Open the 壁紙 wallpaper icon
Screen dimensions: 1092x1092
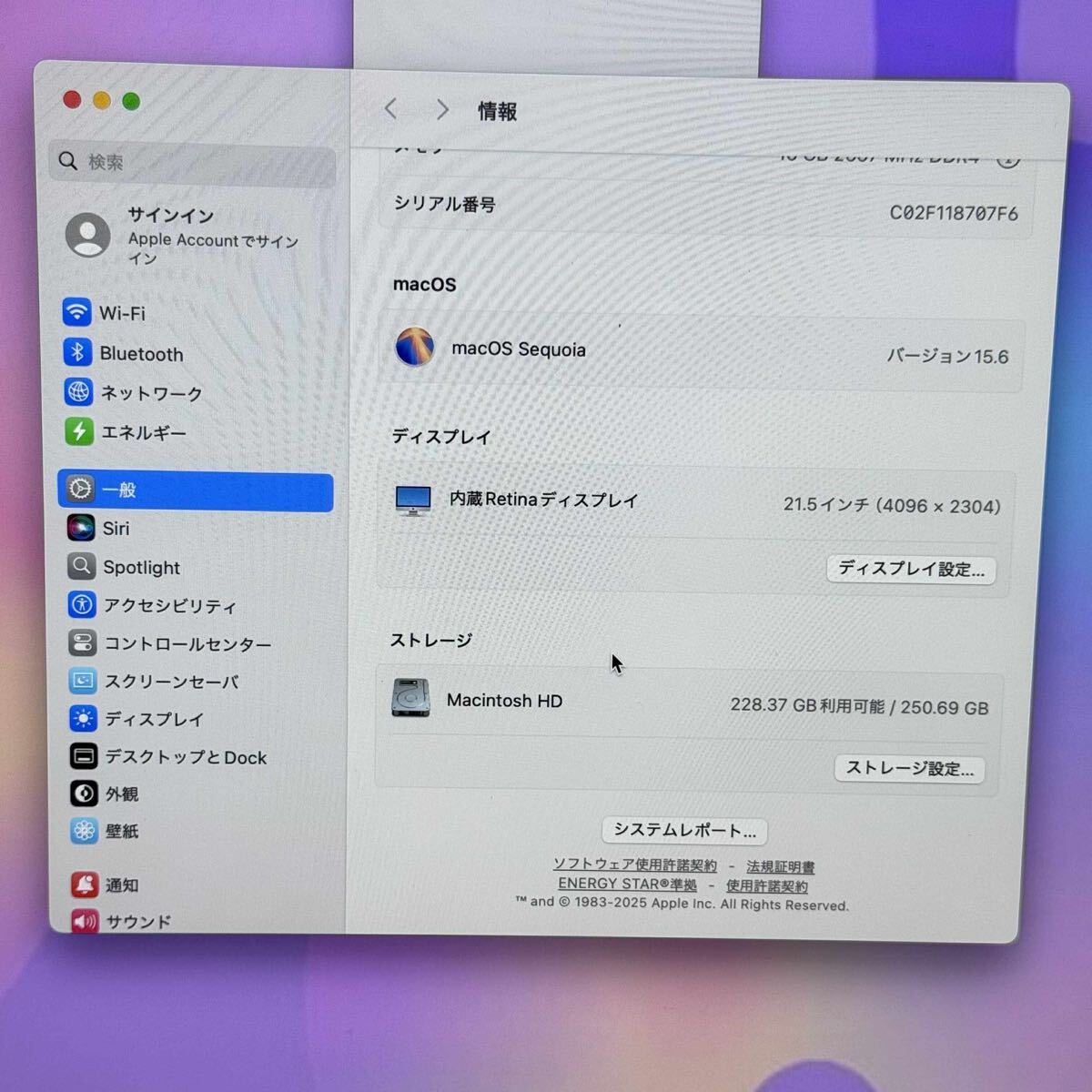(x=85, y=830)
